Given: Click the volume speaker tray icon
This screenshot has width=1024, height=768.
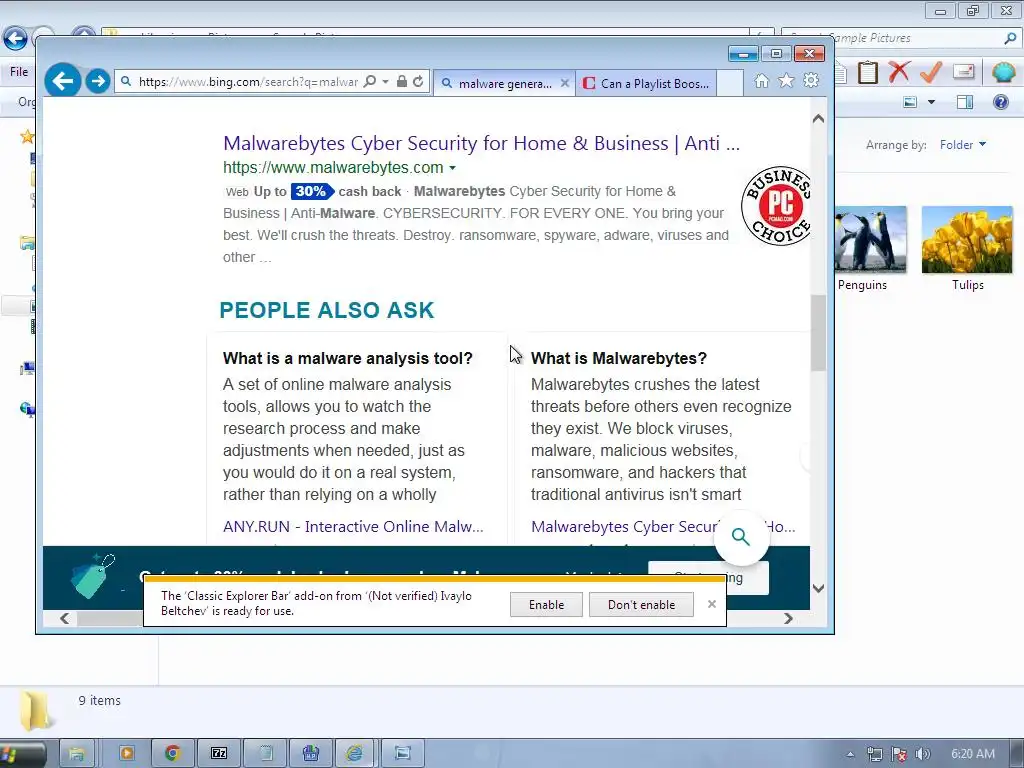Looking at the screenshot, I should (923, 754).
